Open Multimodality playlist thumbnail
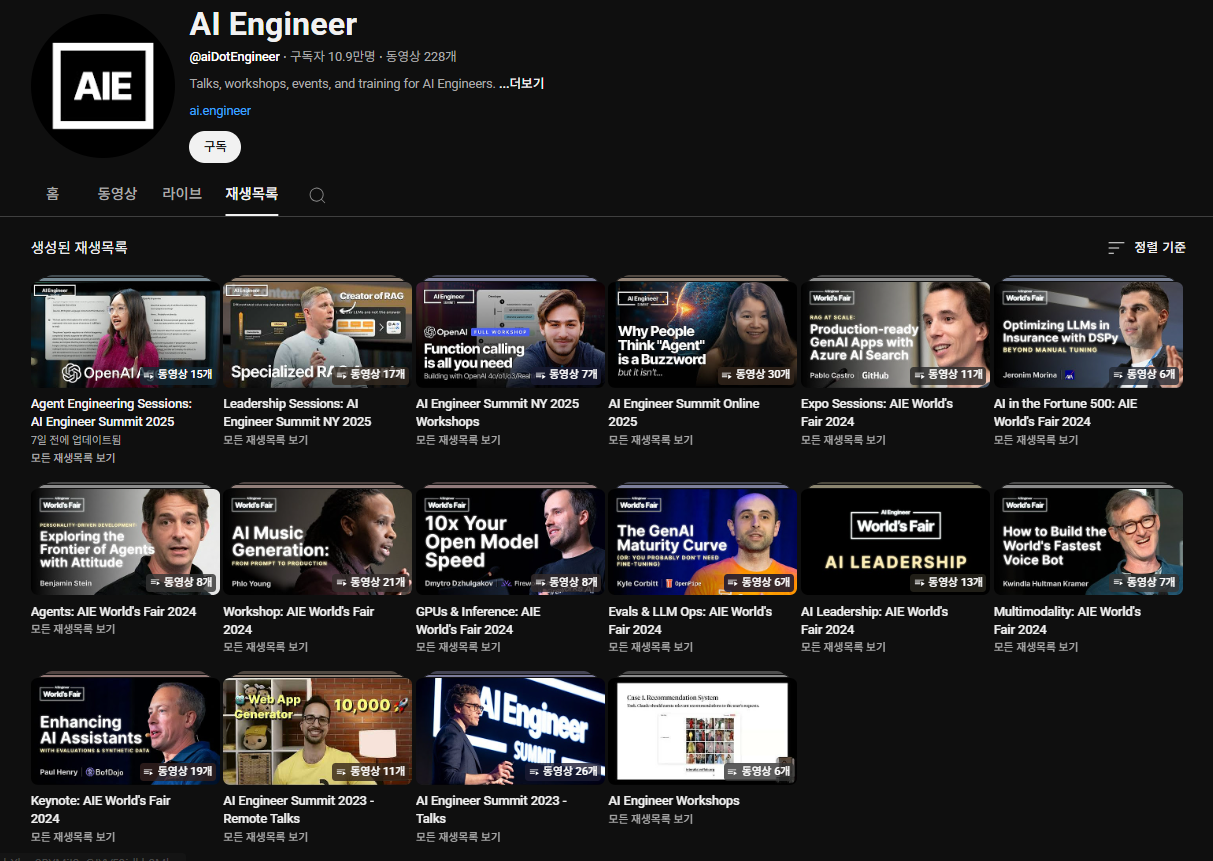Image resolution: width=1213 pixels, height=861 pixels. 1088,542
